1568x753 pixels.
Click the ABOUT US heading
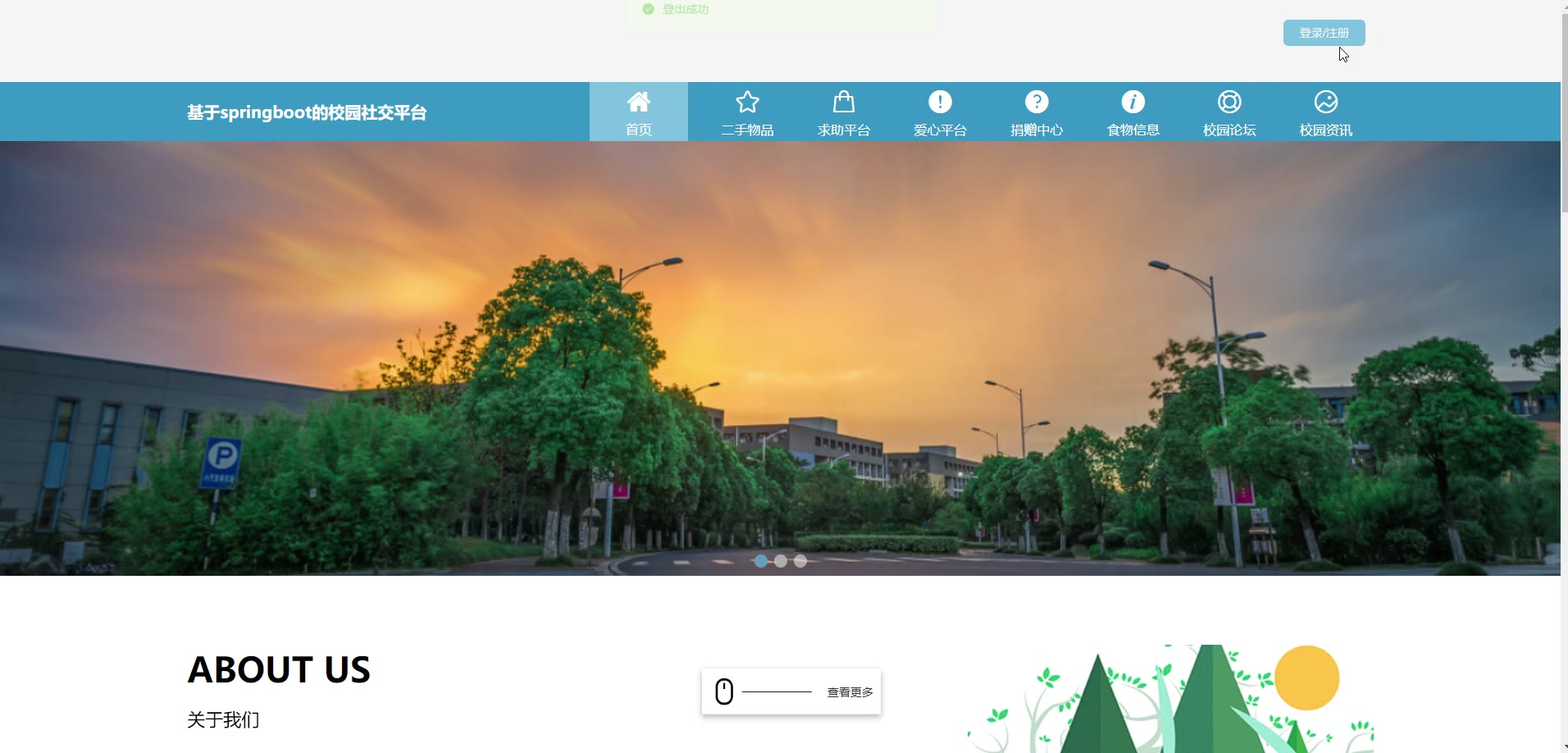[279, 669]
